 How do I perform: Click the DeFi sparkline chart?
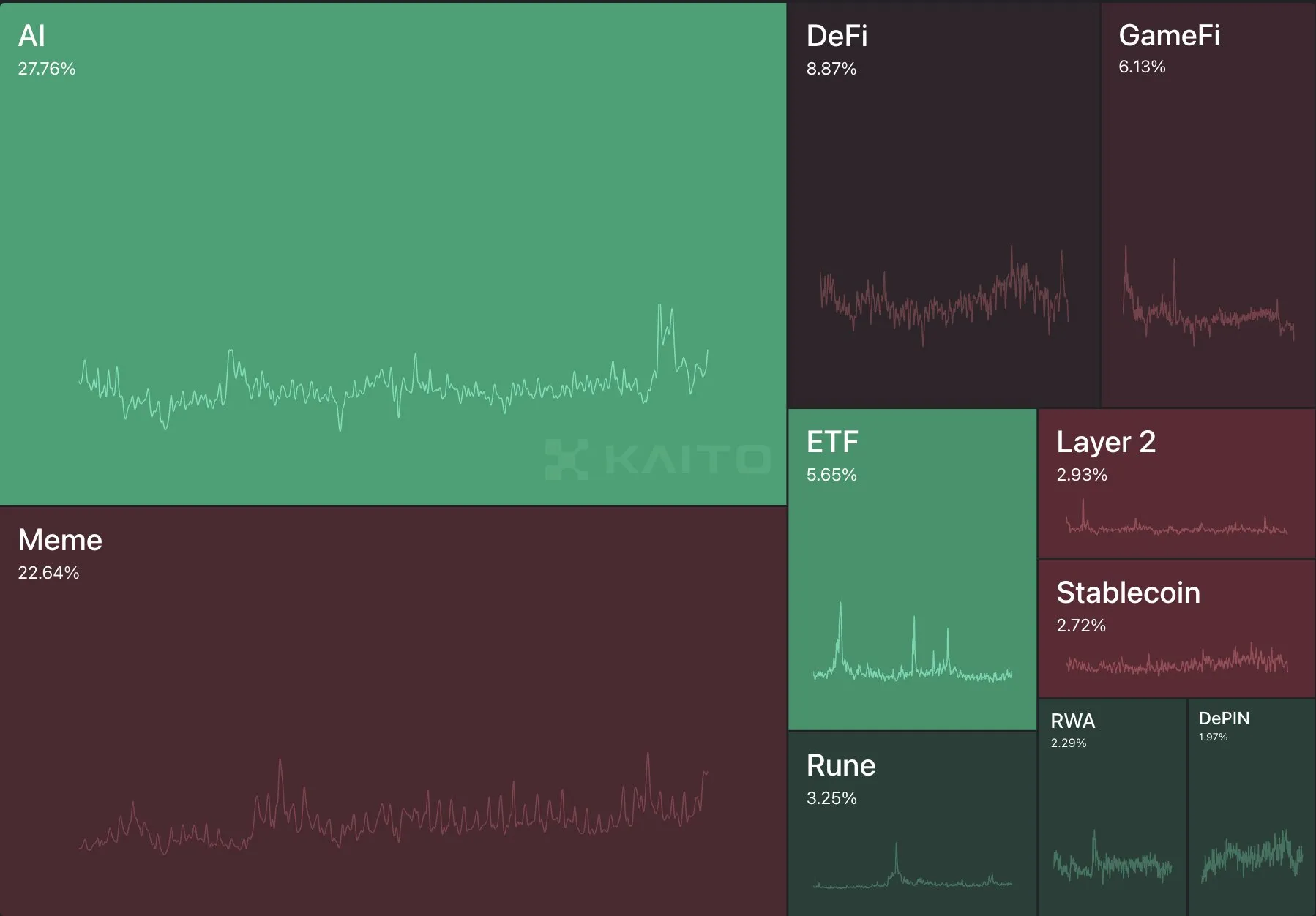(944, 296)
